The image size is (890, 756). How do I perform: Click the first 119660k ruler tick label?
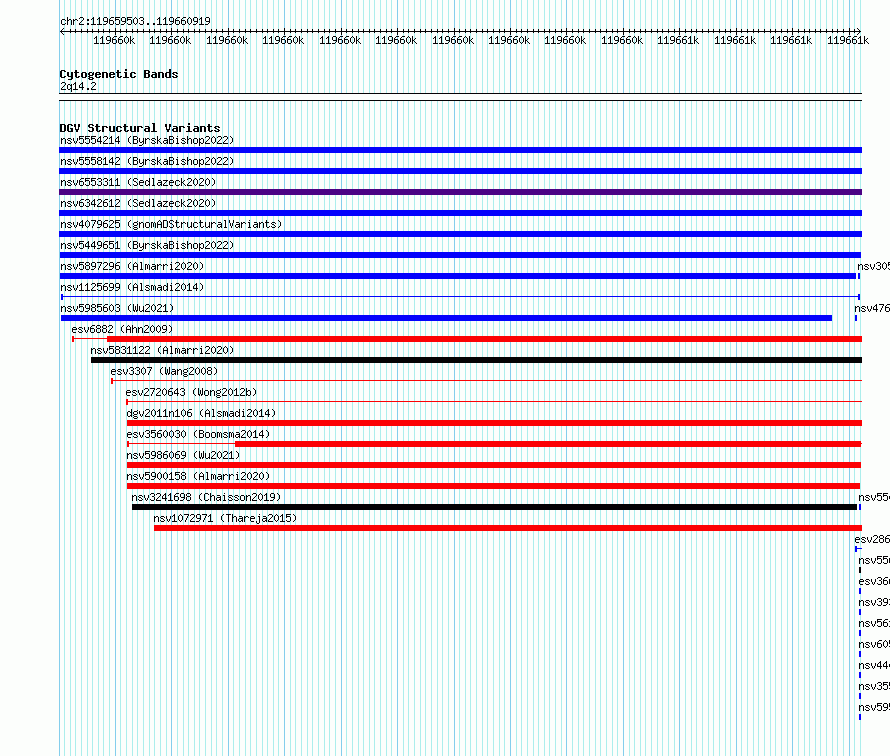click(x=114, y=40)
